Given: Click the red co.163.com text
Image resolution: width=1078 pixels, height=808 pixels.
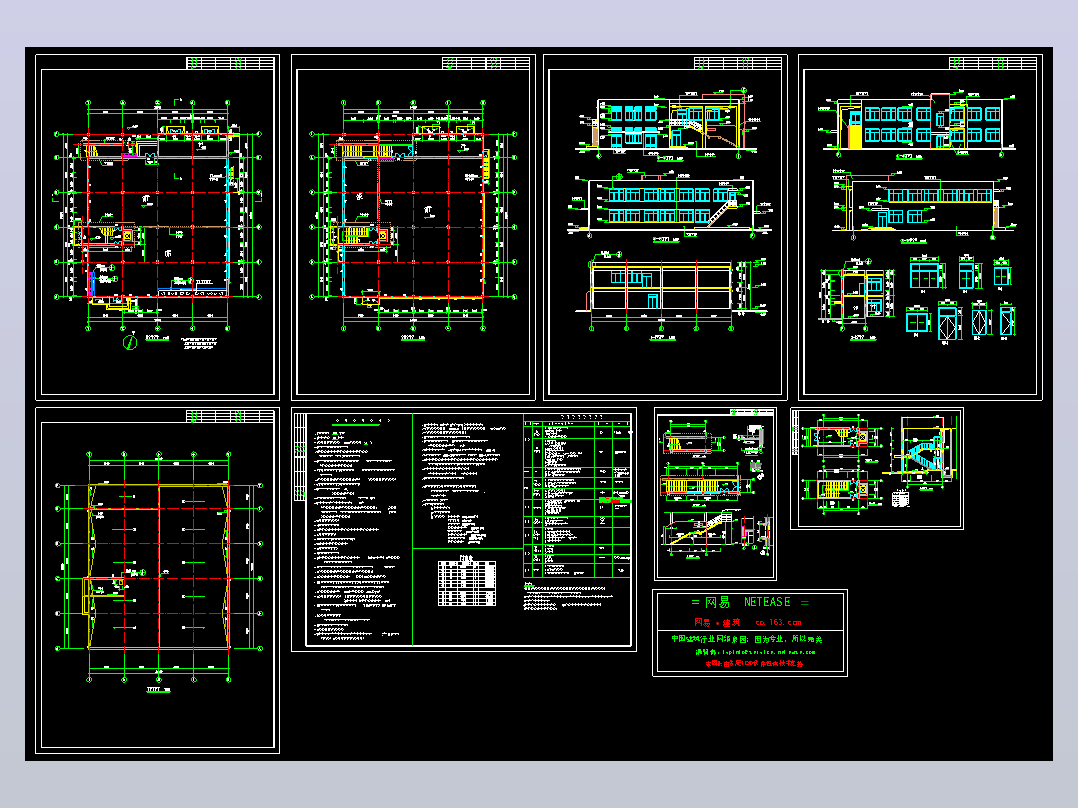Looking at the screenshot, I should (778, 622).
